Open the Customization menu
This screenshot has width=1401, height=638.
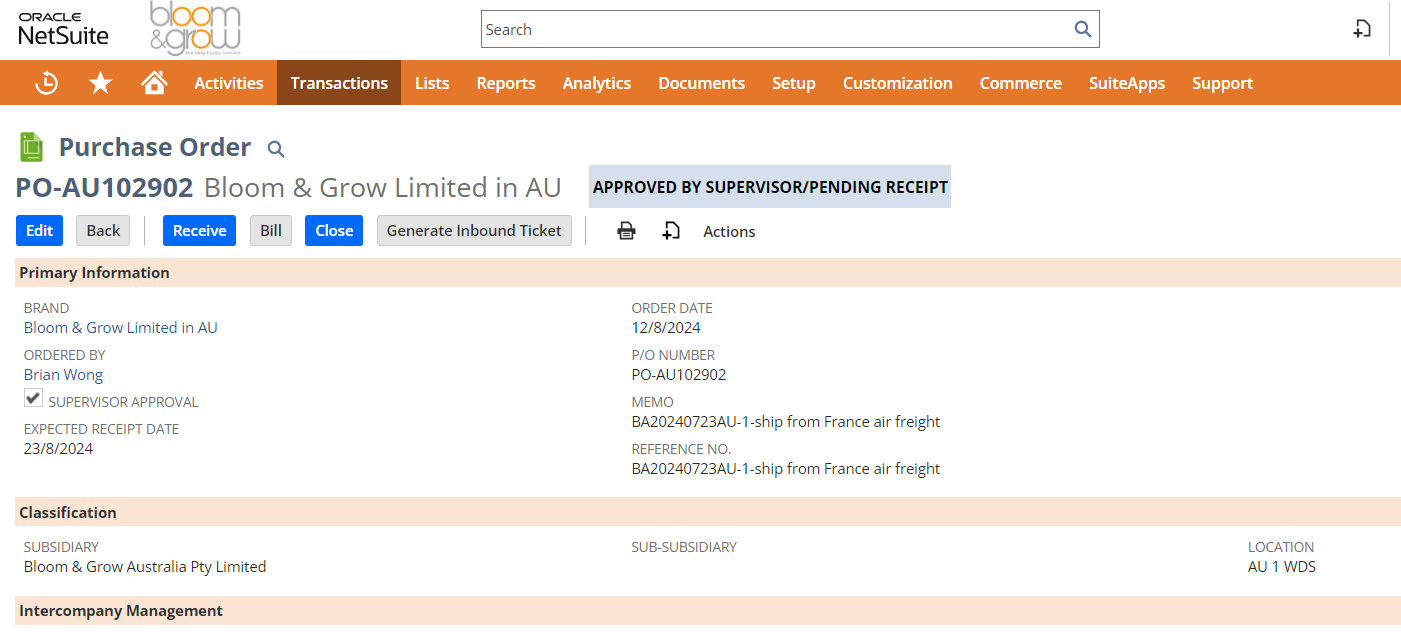[898, 83]
